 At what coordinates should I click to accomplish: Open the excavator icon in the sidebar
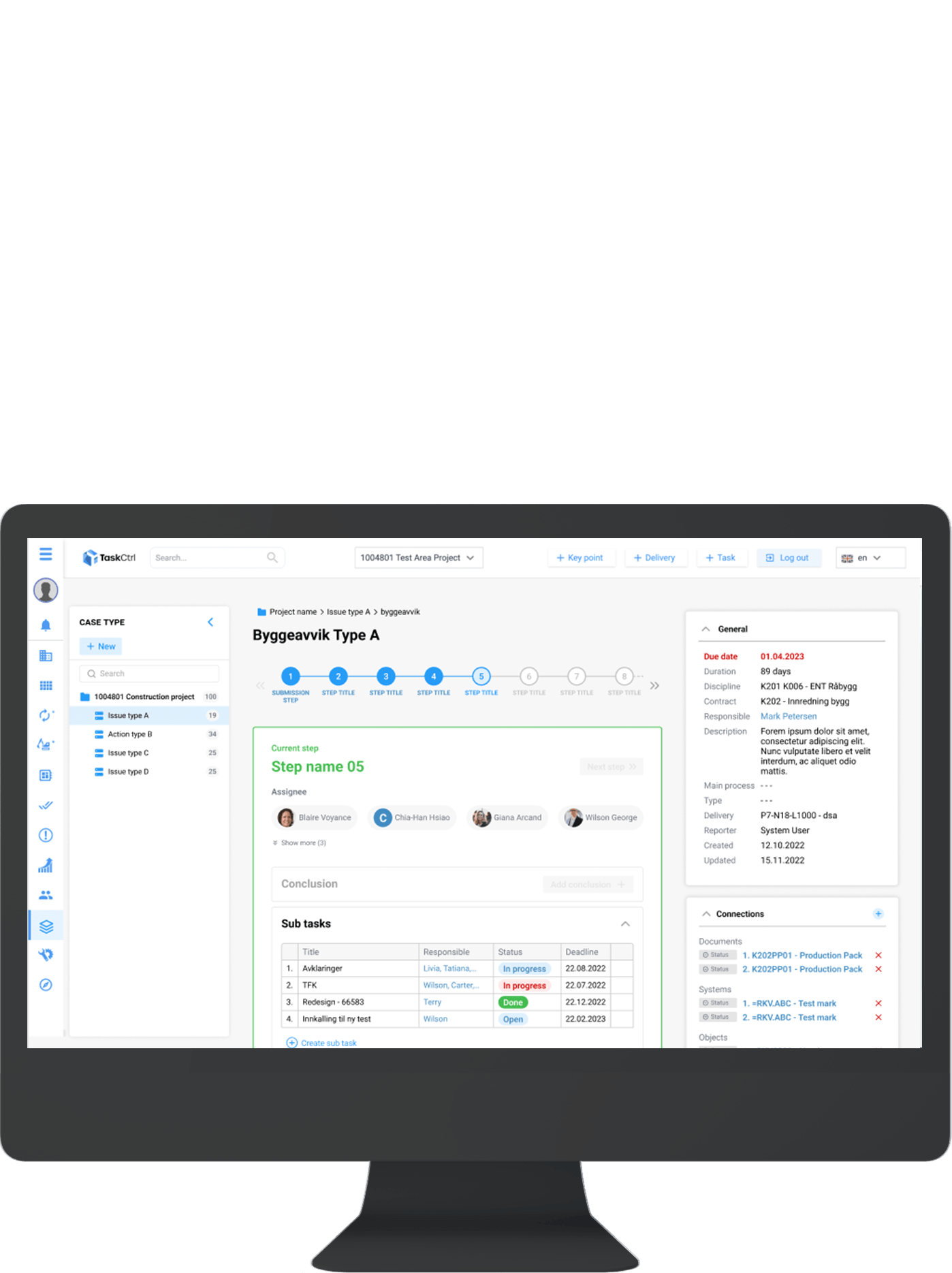[46, 744]
